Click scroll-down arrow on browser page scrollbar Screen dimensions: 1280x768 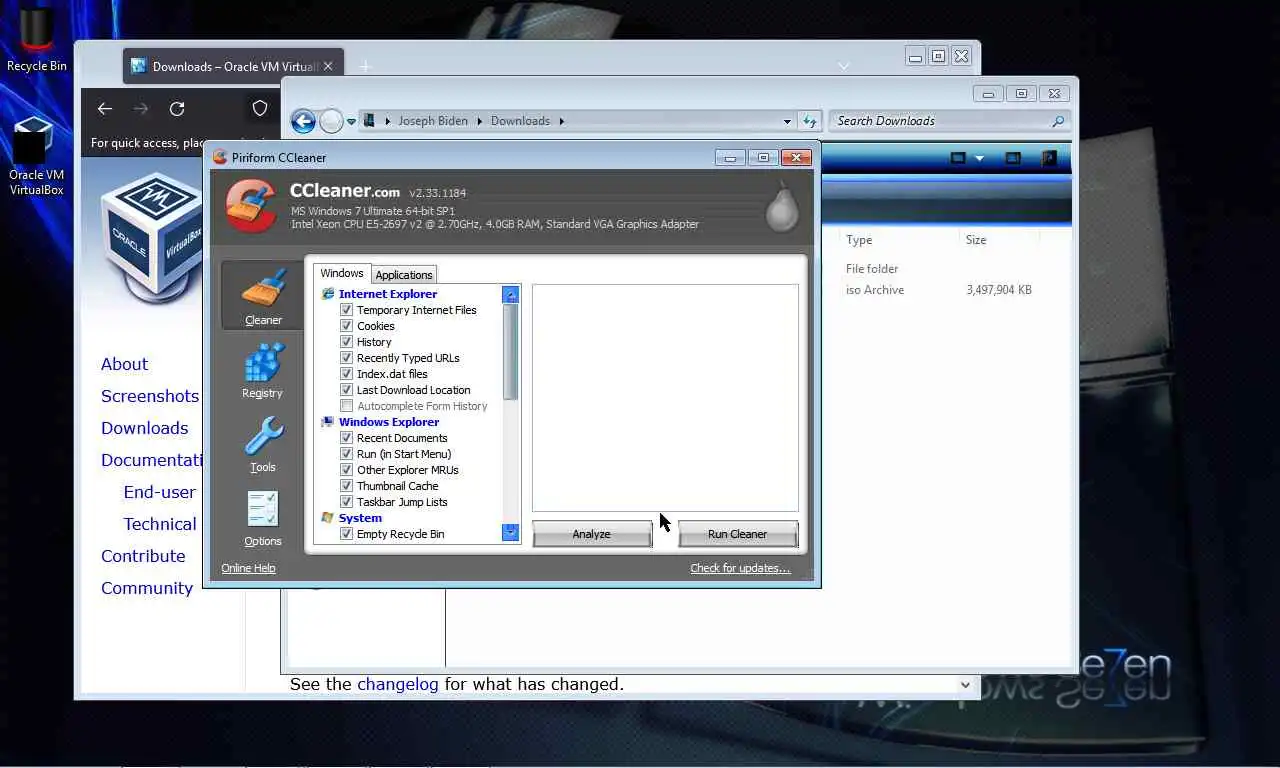coord(965,685)
